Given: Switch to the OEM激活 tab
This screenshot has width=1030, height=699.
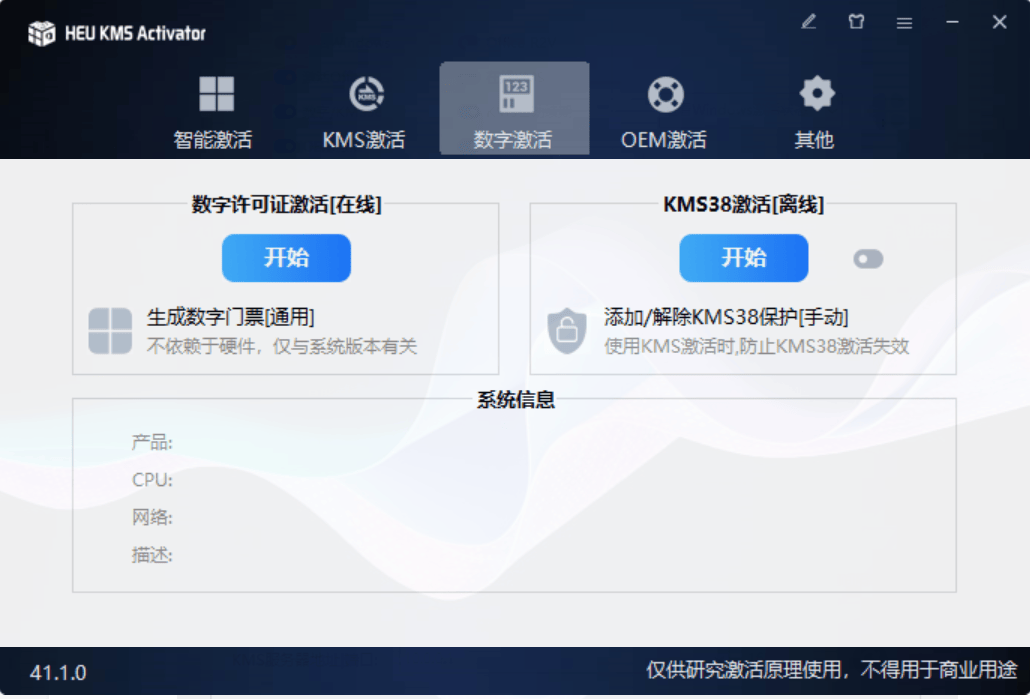Looking at the screenshot, I should 664,110.
